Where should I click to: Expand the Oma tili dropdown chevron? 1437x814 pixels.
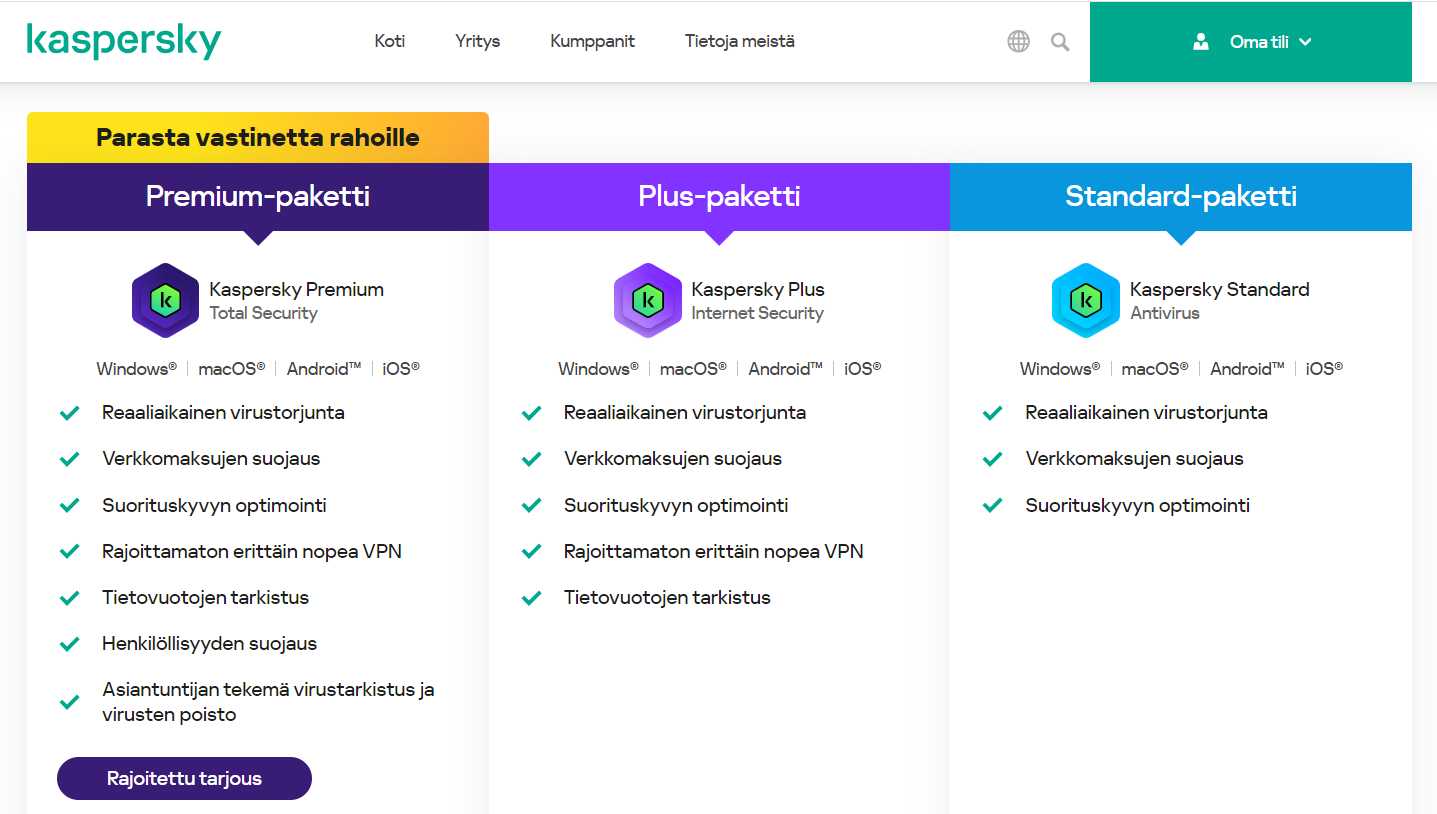point(1304,42)
